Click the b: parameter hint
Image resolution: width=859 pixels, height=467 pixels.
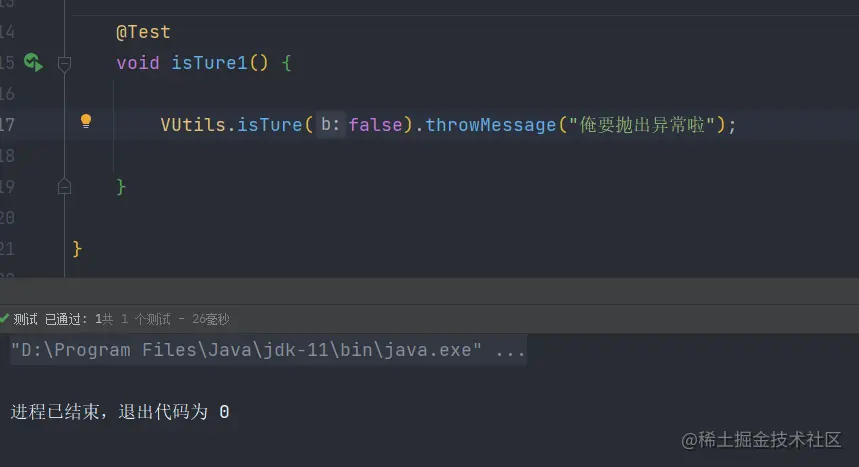point(330,124)
